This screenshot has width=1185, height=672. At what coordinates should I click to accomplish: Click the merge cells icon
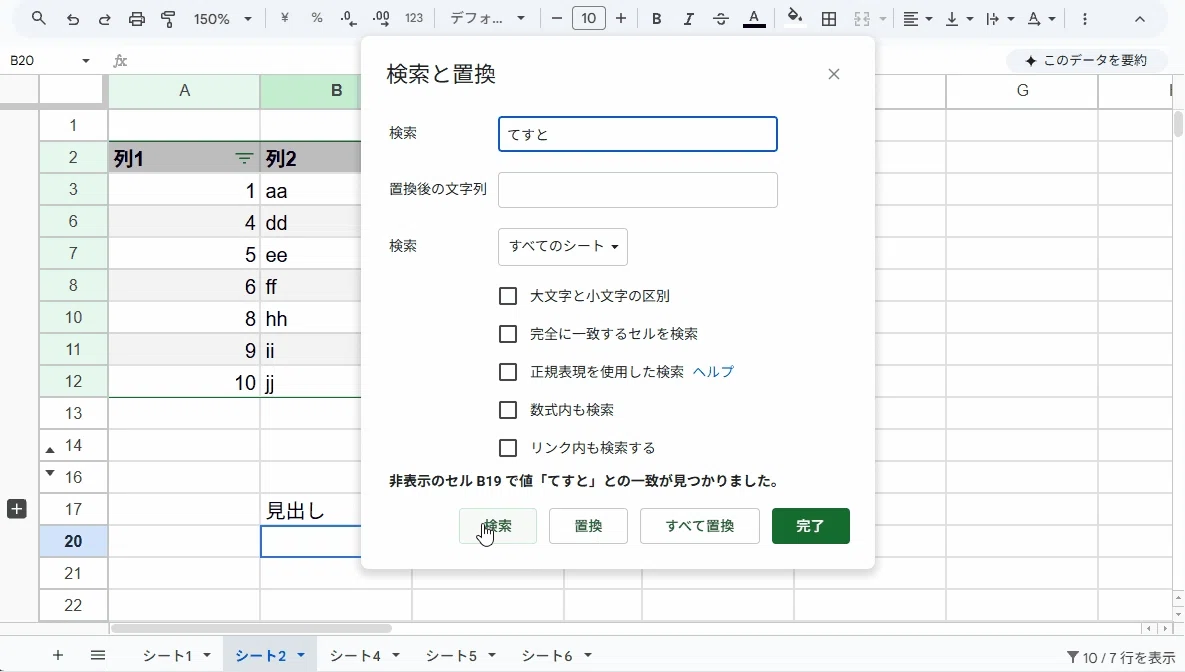(x=862, y=19)
